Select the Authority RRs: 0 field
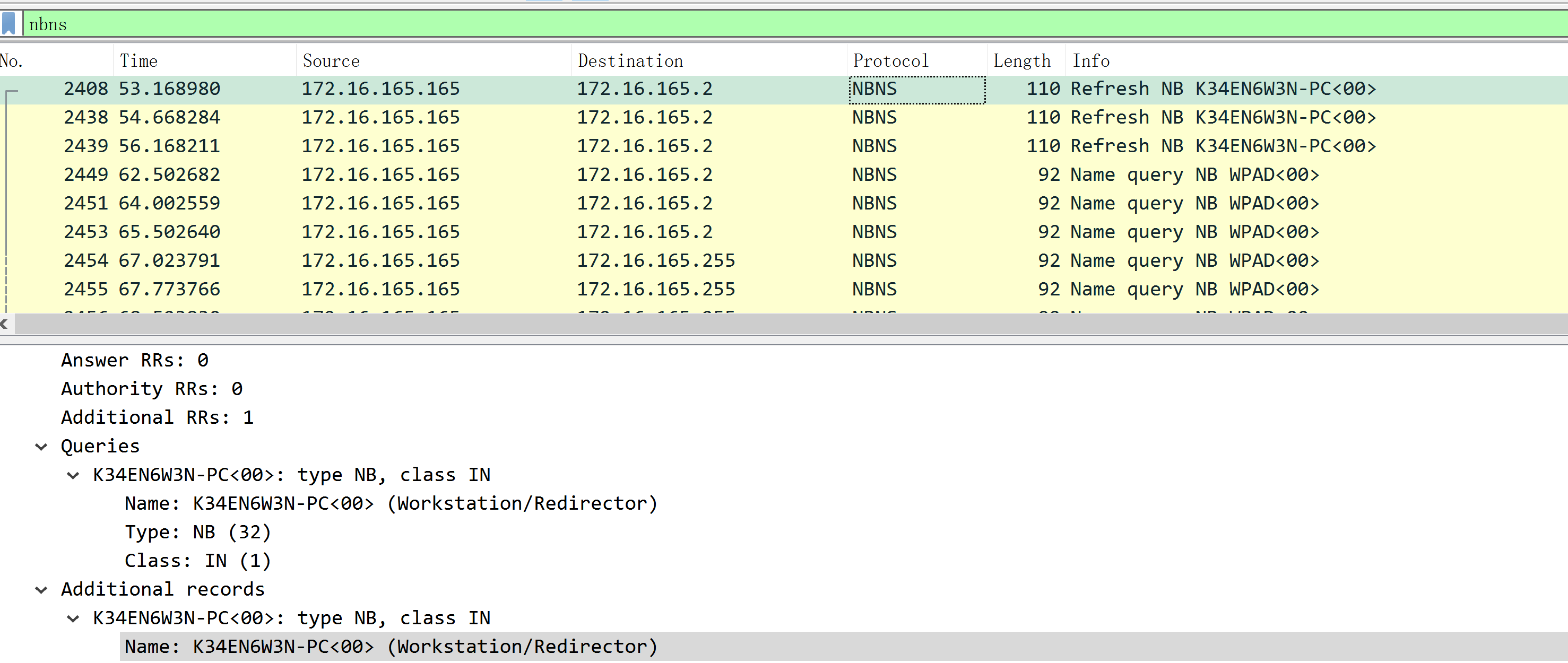Viewport: 1568px width, 663px height. pyautogui.click(x=152, y=389)
